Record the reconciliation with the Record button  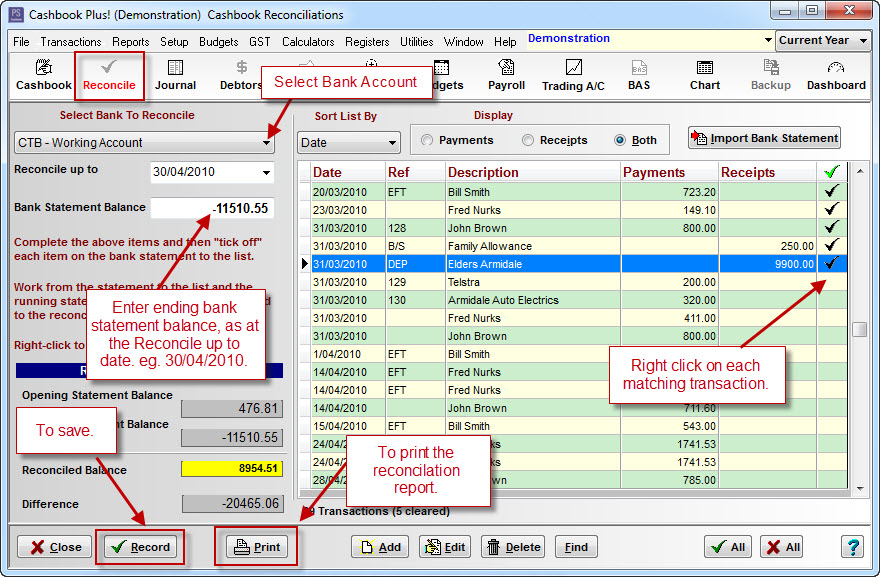139,547
